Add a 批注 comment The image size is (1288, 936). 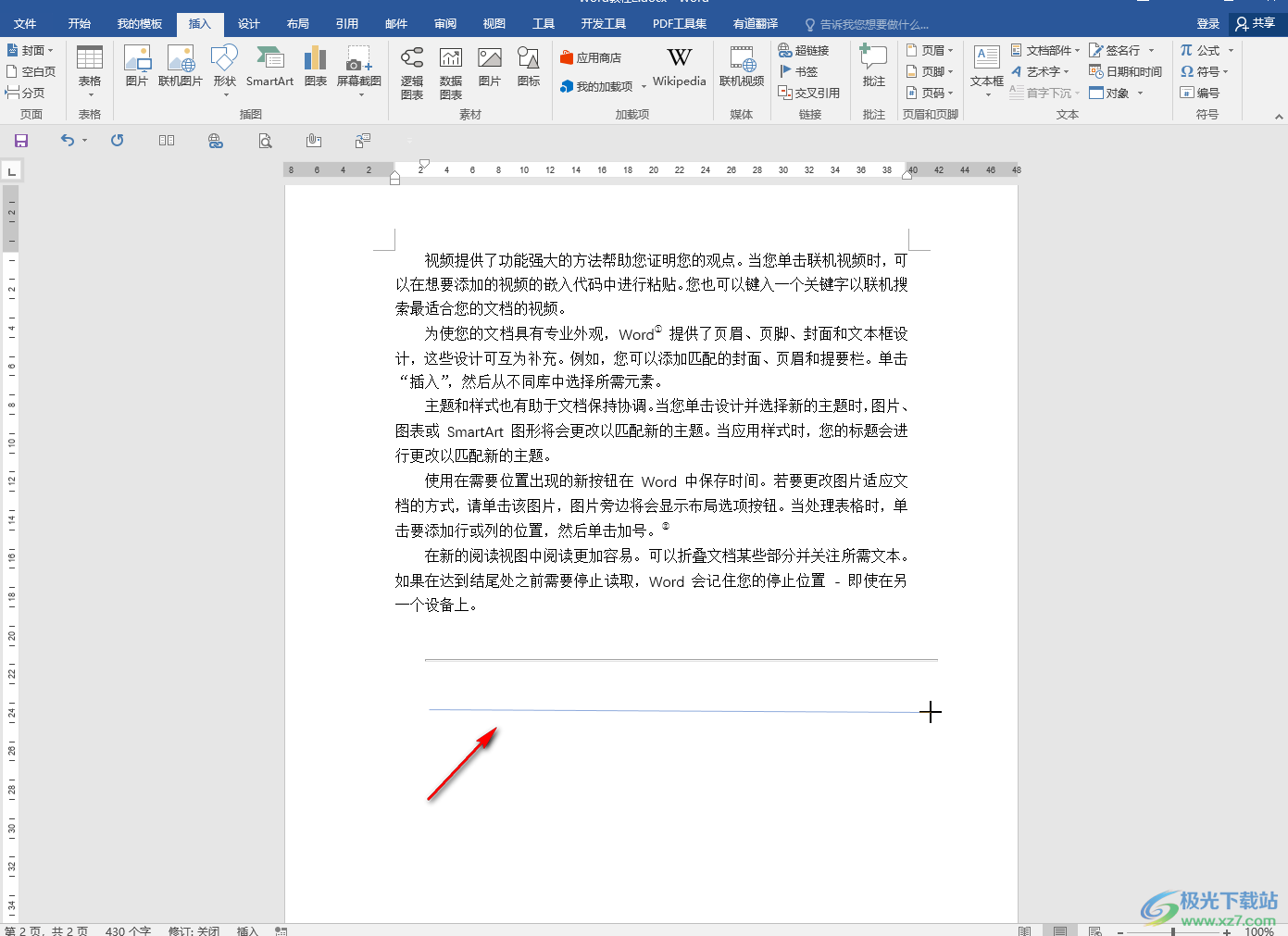click(873, 67)
